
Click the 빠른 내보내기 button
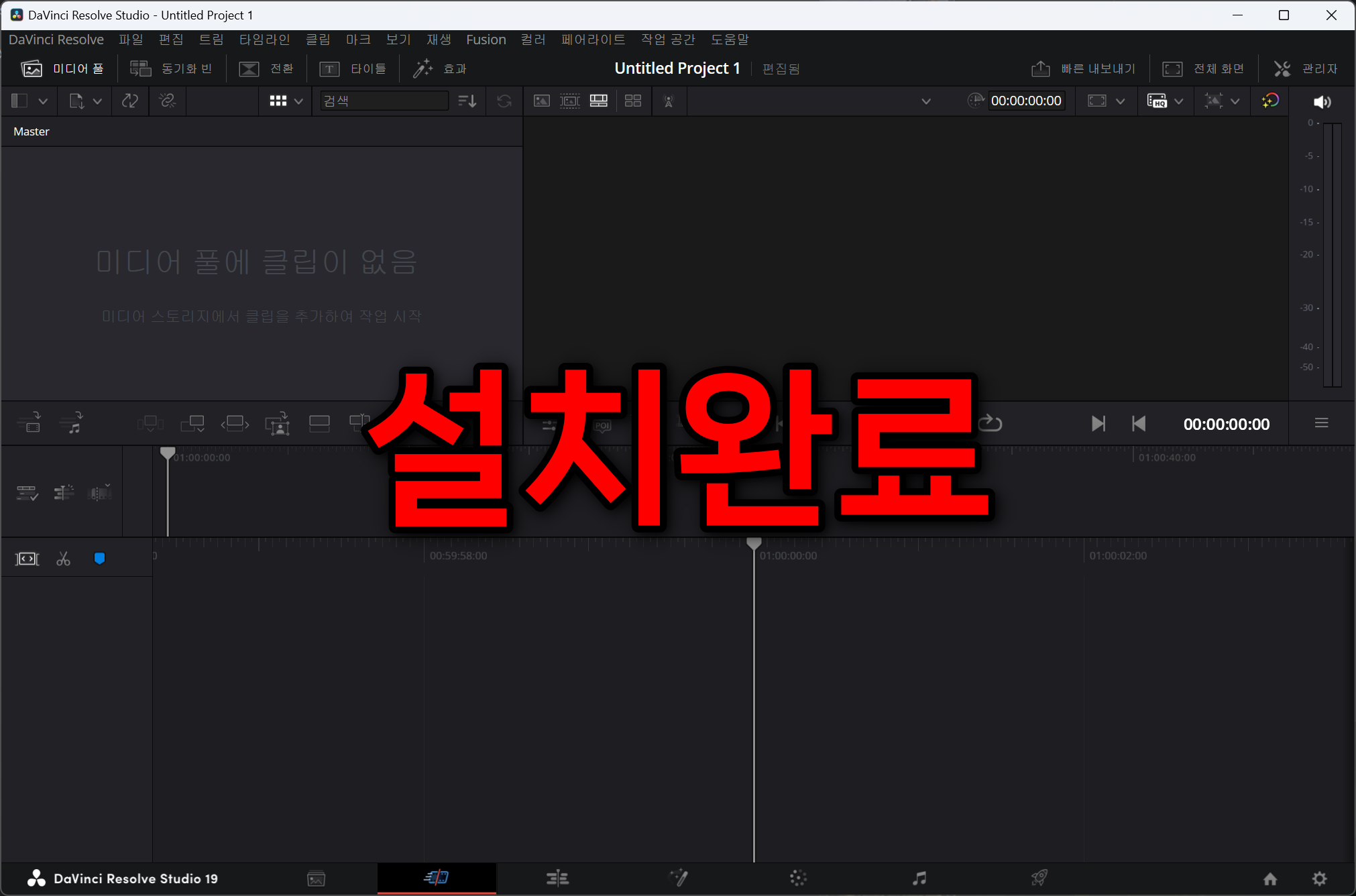tap(1083, 68)
